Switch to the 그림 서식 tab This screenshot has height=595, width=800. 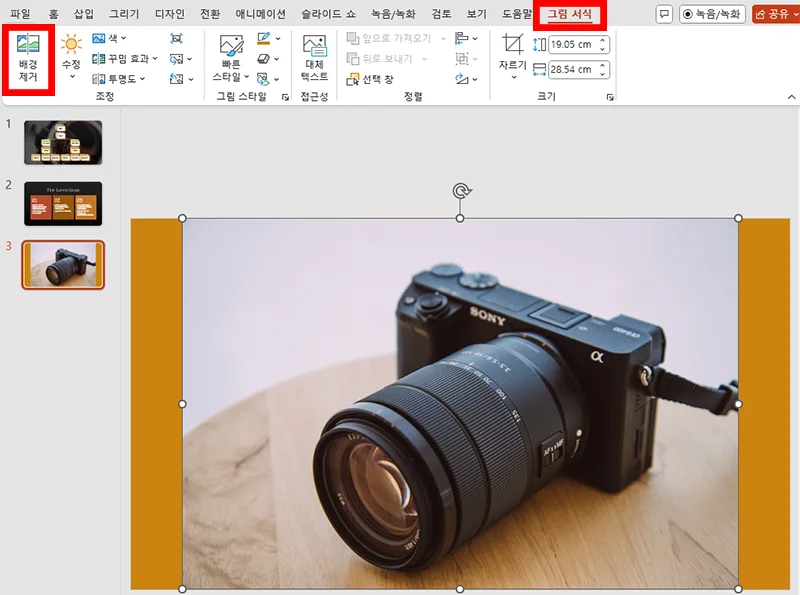tap(569, 14)
